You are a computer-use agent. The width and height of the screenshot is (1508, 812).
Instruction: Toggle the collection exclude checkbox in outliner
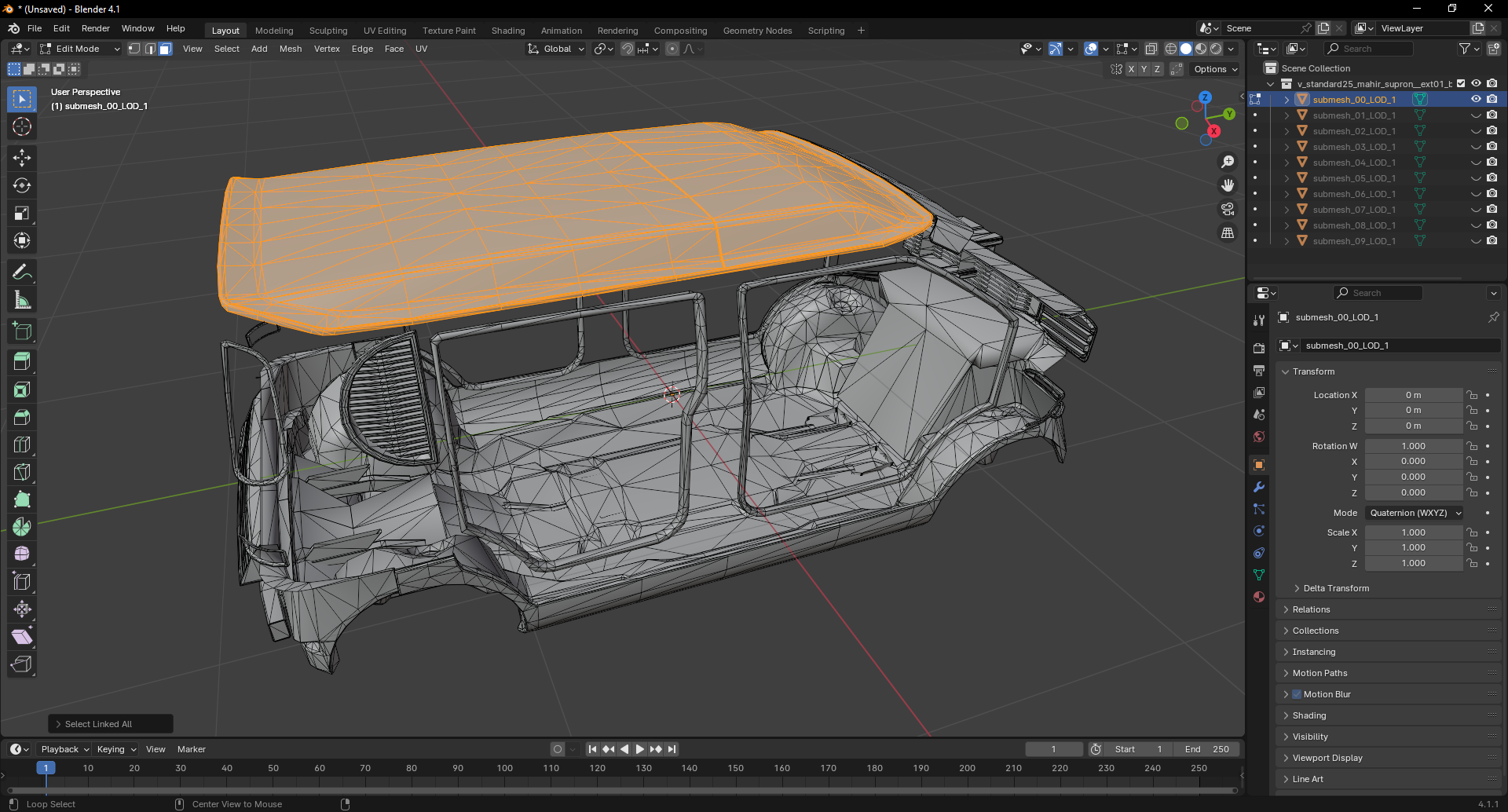[1461, 84]
